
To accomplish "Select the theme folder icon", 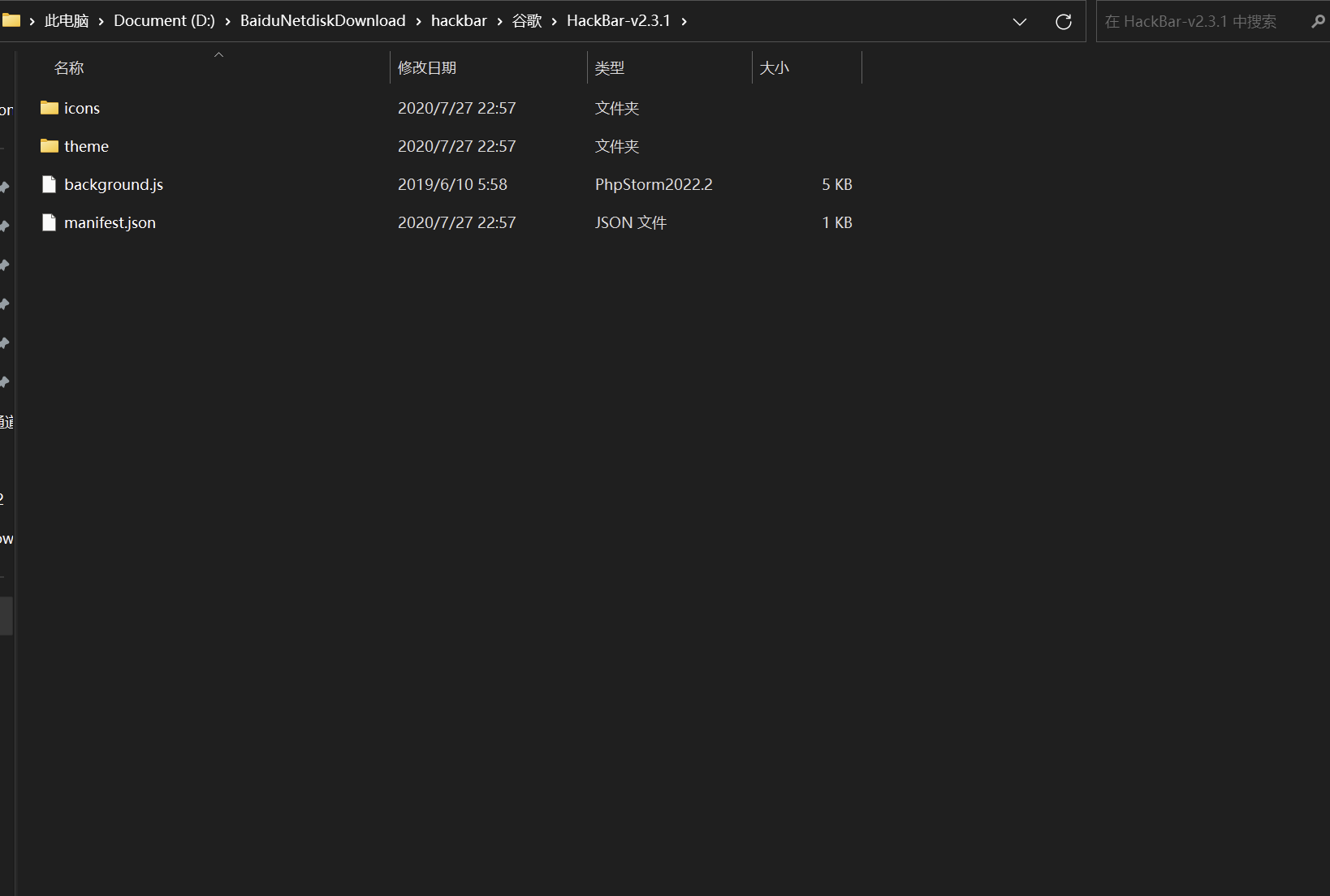I will (x=50, y=146).
